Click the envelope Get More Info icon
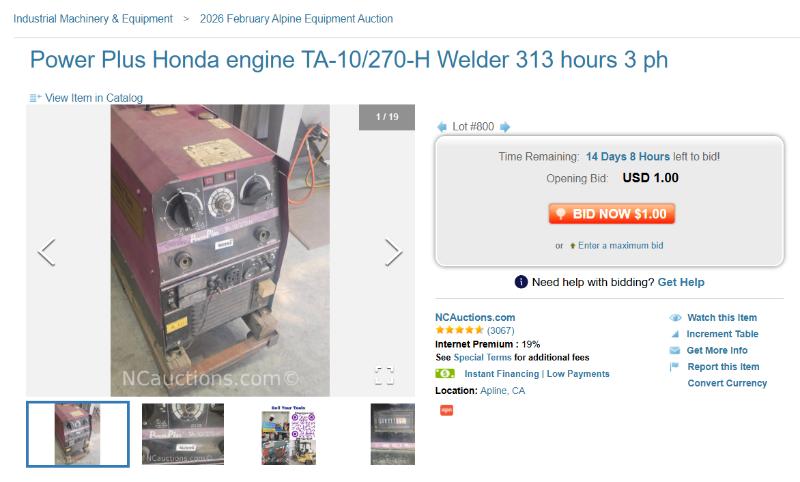Image resolution: width=800 pixels, height=482 pixels. pos(674,350)
